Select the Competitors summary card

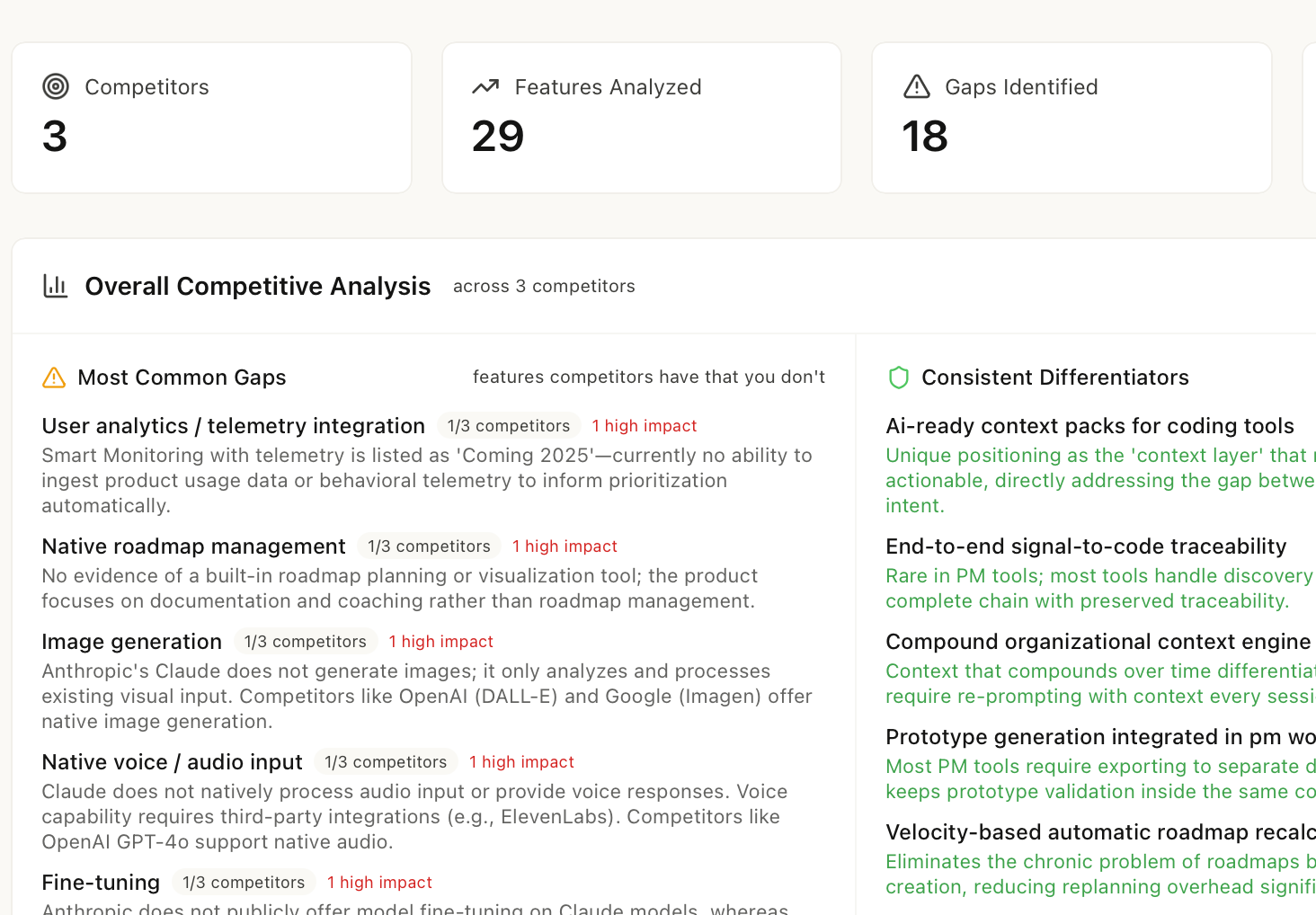click(211, 117)
